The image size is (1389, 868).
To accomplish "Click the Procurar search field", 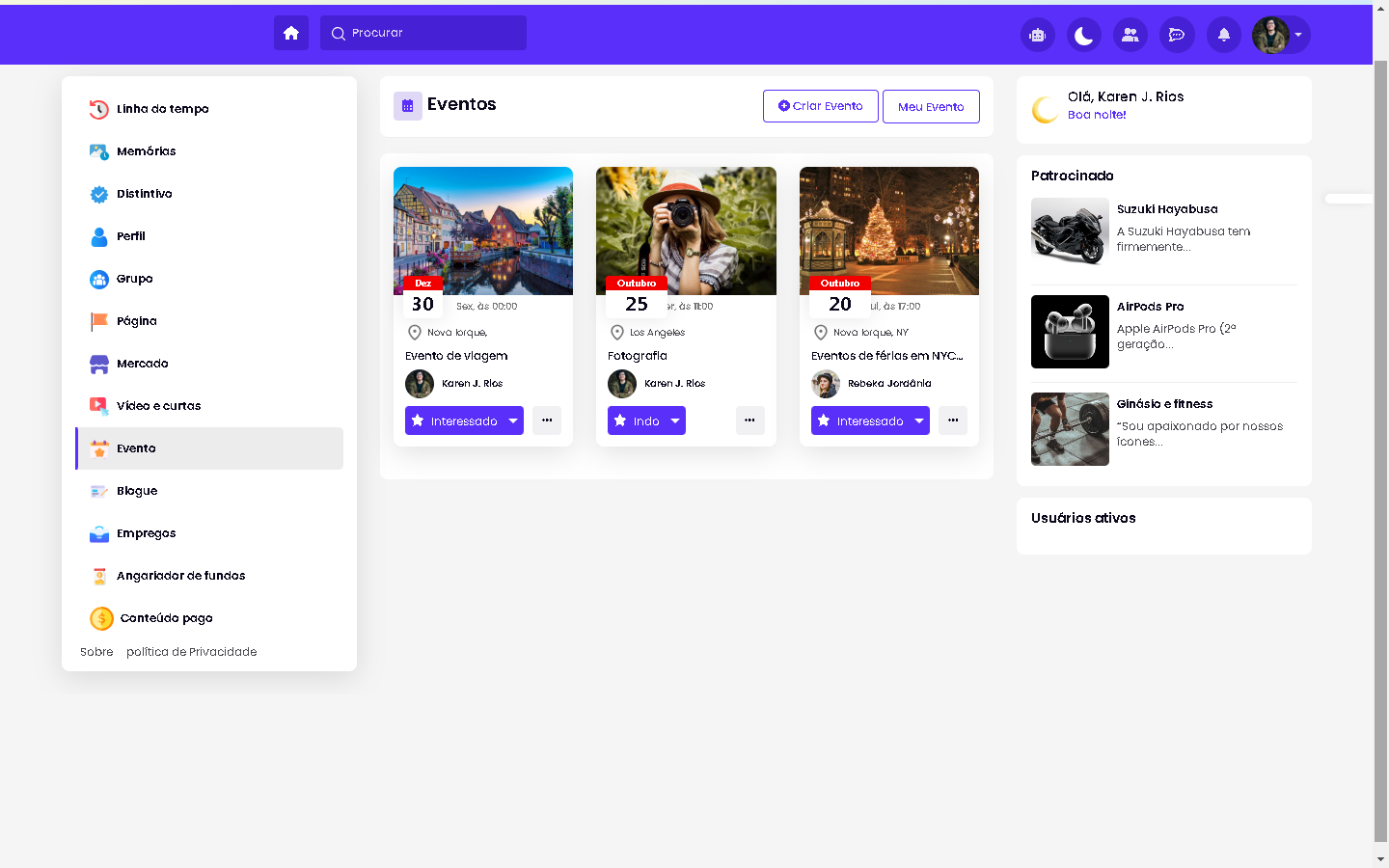I will click(x=424, y=33).
